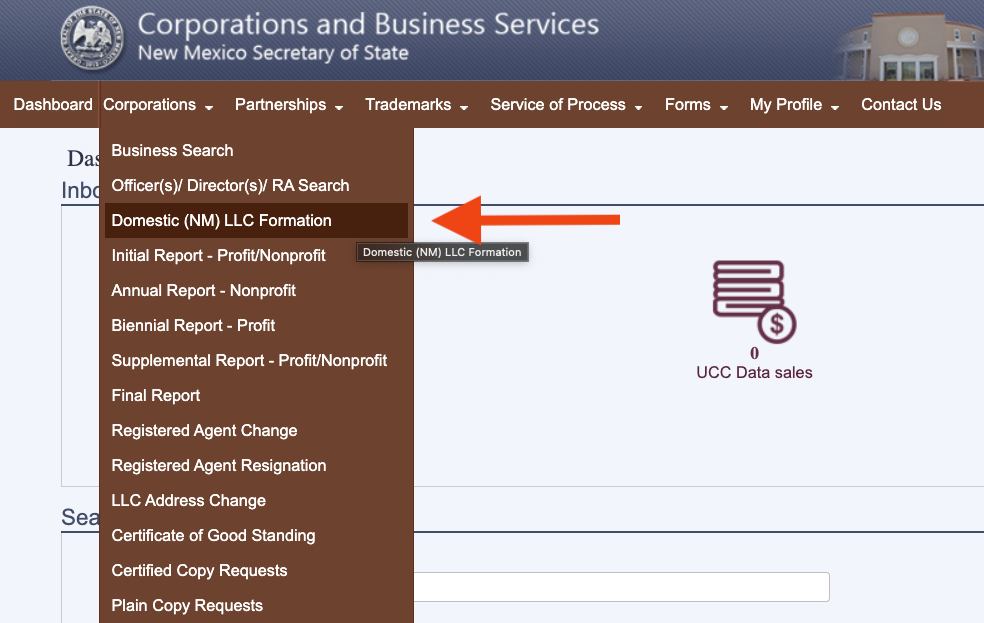The width and height of the screenshot is (984, 623).
Task: Click the Corporations and Business Services title
Action: 368,25
